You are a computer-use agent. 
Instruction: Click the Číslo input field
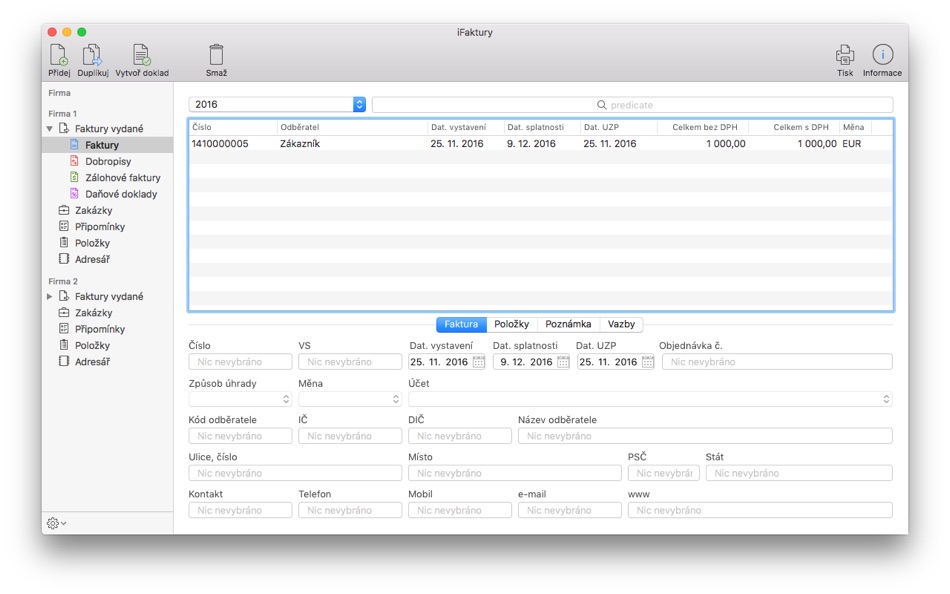tap(240, 362)
